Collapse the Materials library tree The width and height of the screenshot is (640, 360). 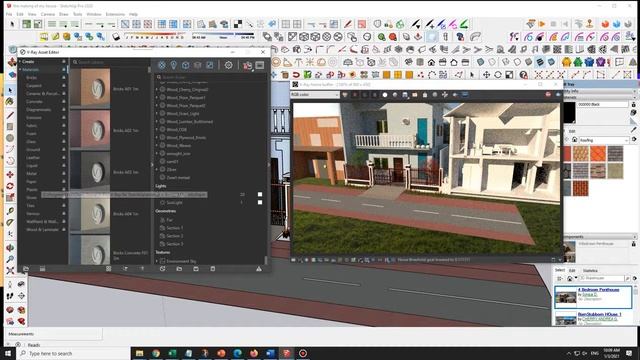(x=20, y=70)
